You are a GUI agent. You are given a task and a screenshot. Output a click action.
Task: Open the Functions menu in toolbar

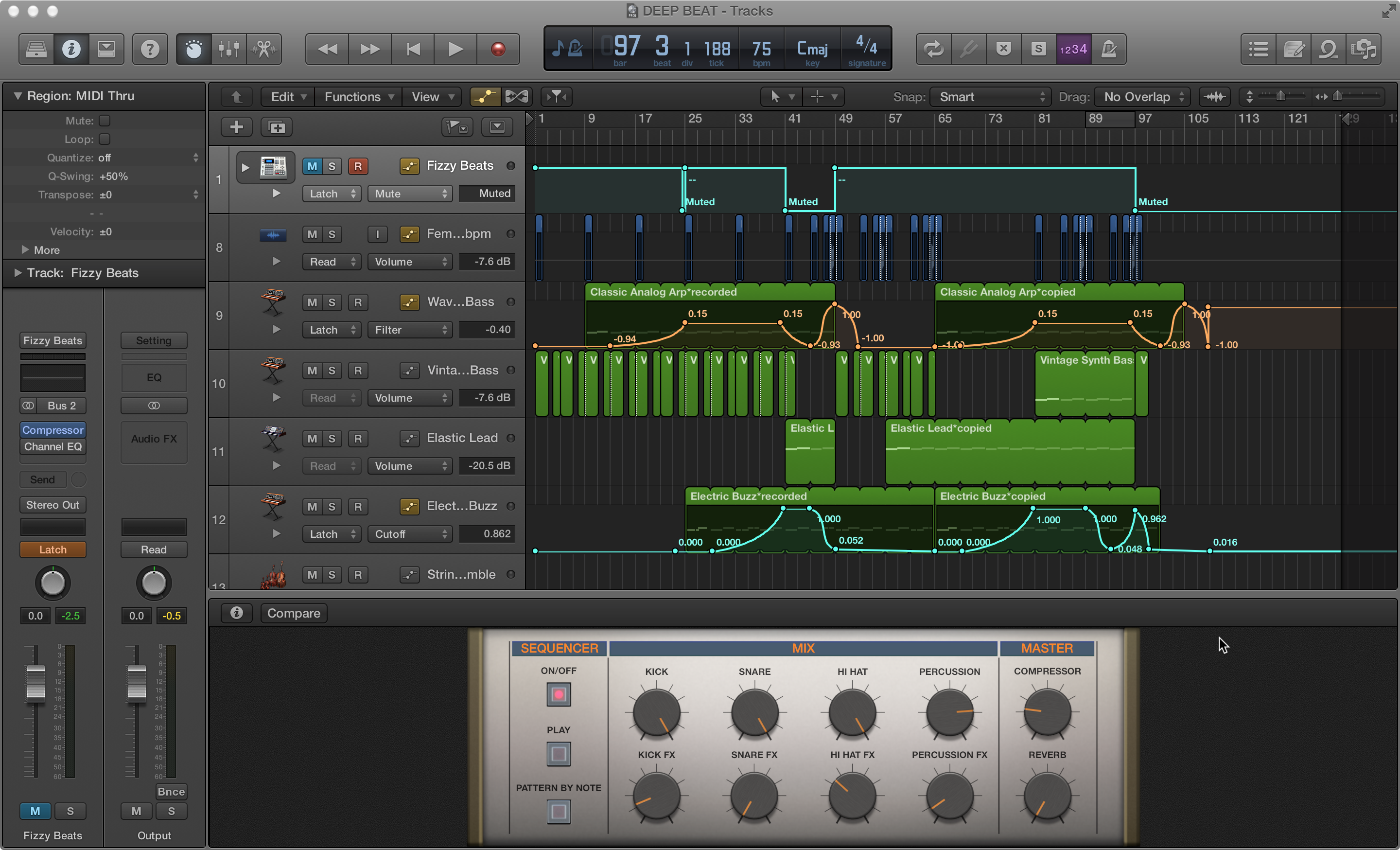tap(355, 96)
